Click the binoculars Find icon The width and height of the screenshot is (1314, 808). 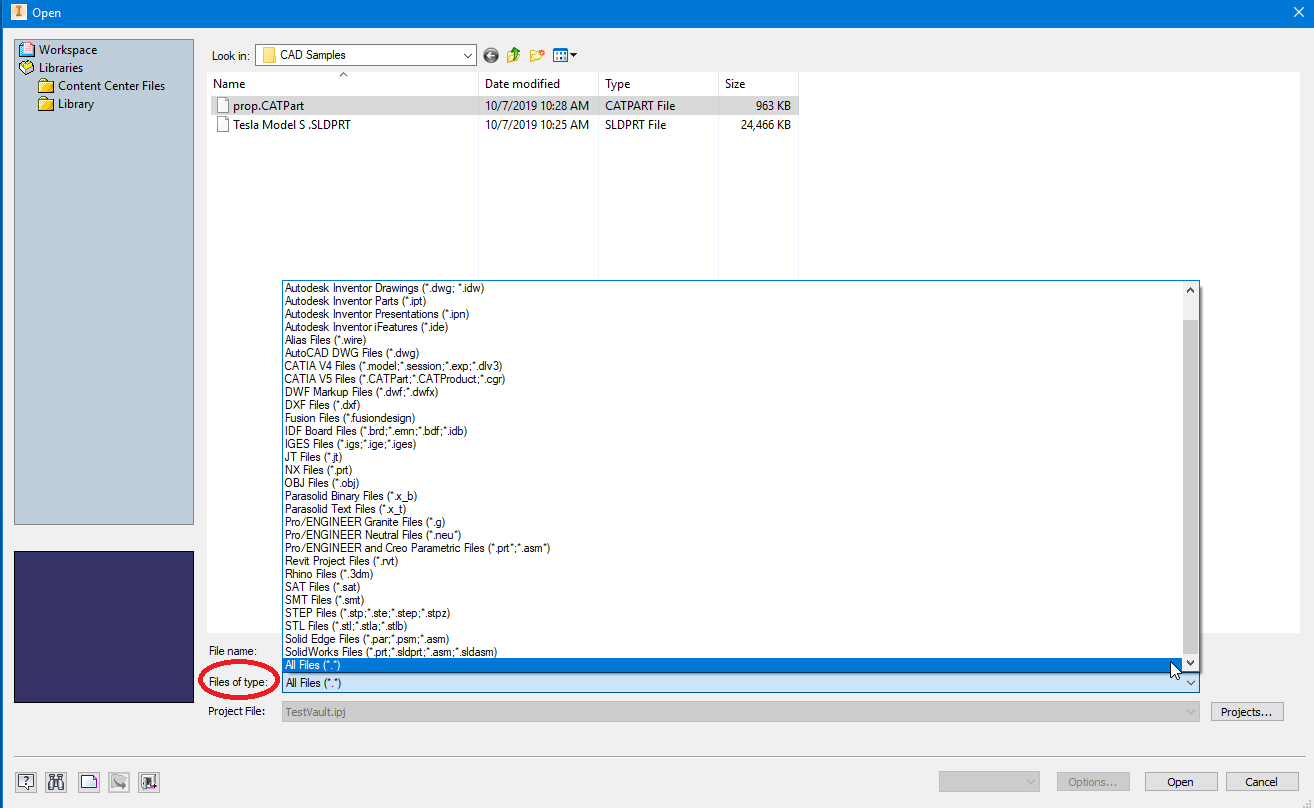(57, 782)
